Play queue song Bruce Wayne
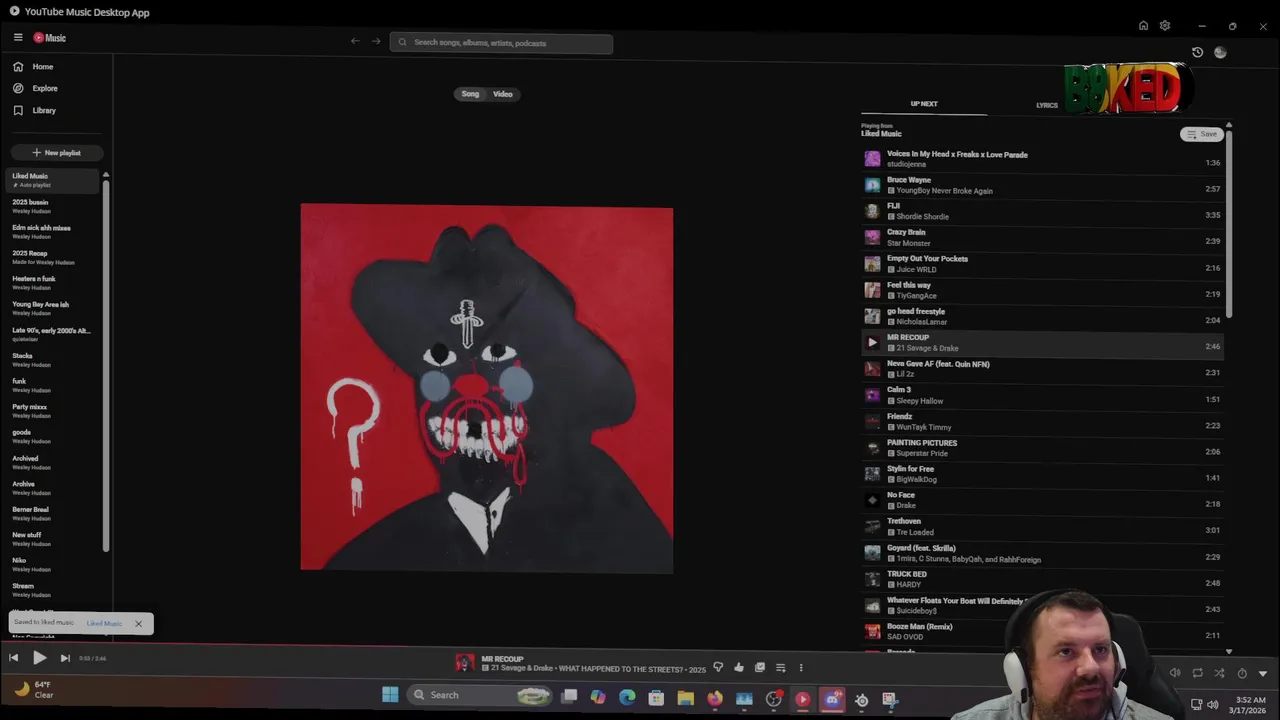 1041,185
